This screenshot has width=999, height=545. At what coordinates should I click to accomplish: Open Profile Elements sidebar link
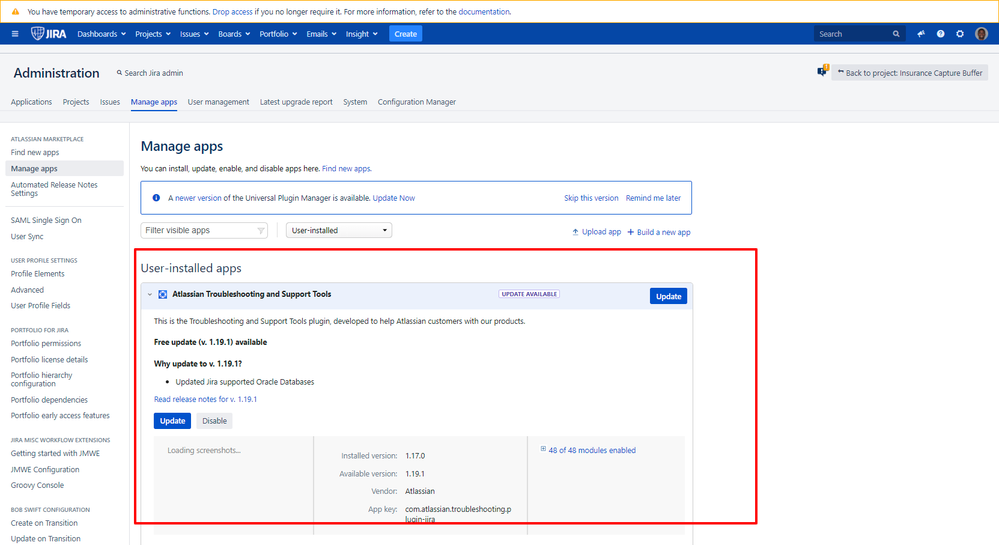click(38, 273)
